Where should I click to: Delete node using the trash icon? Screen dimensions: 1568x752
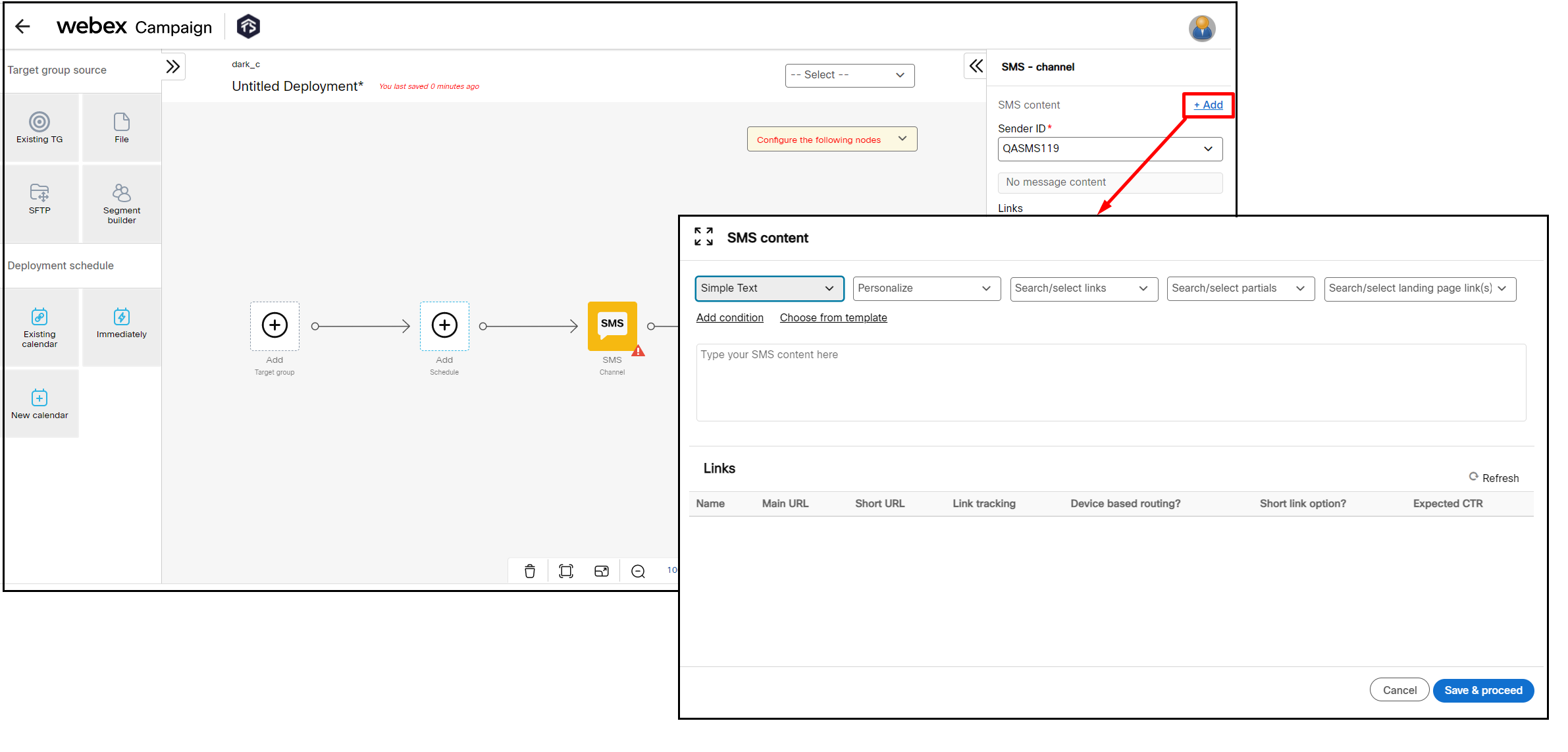tap(530, 570)
